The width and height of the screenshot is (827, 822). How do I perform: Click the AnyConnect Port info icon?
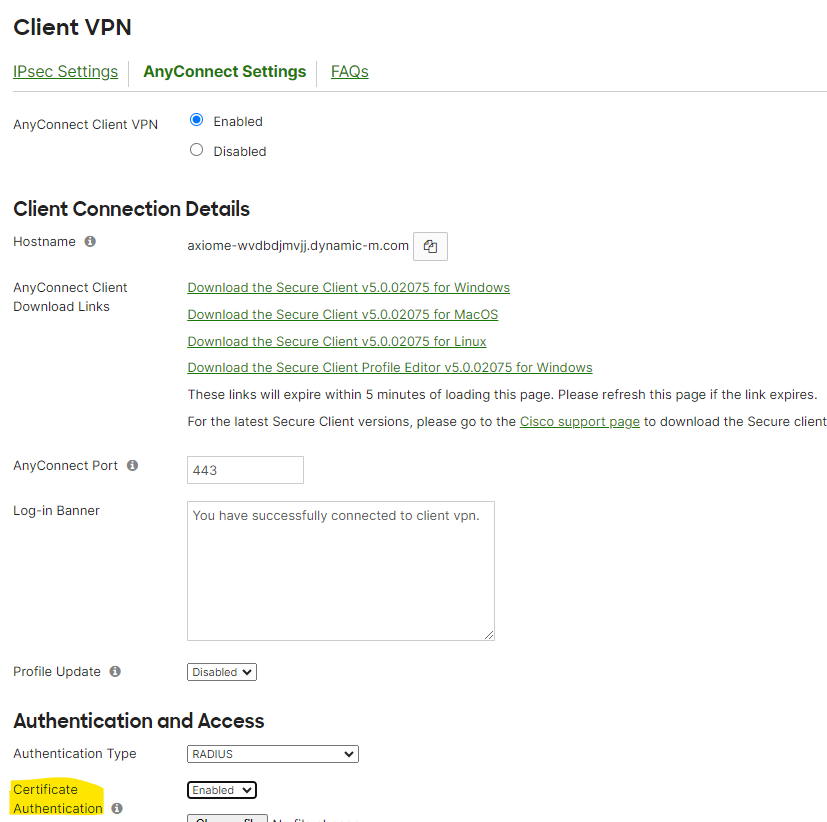133,466
